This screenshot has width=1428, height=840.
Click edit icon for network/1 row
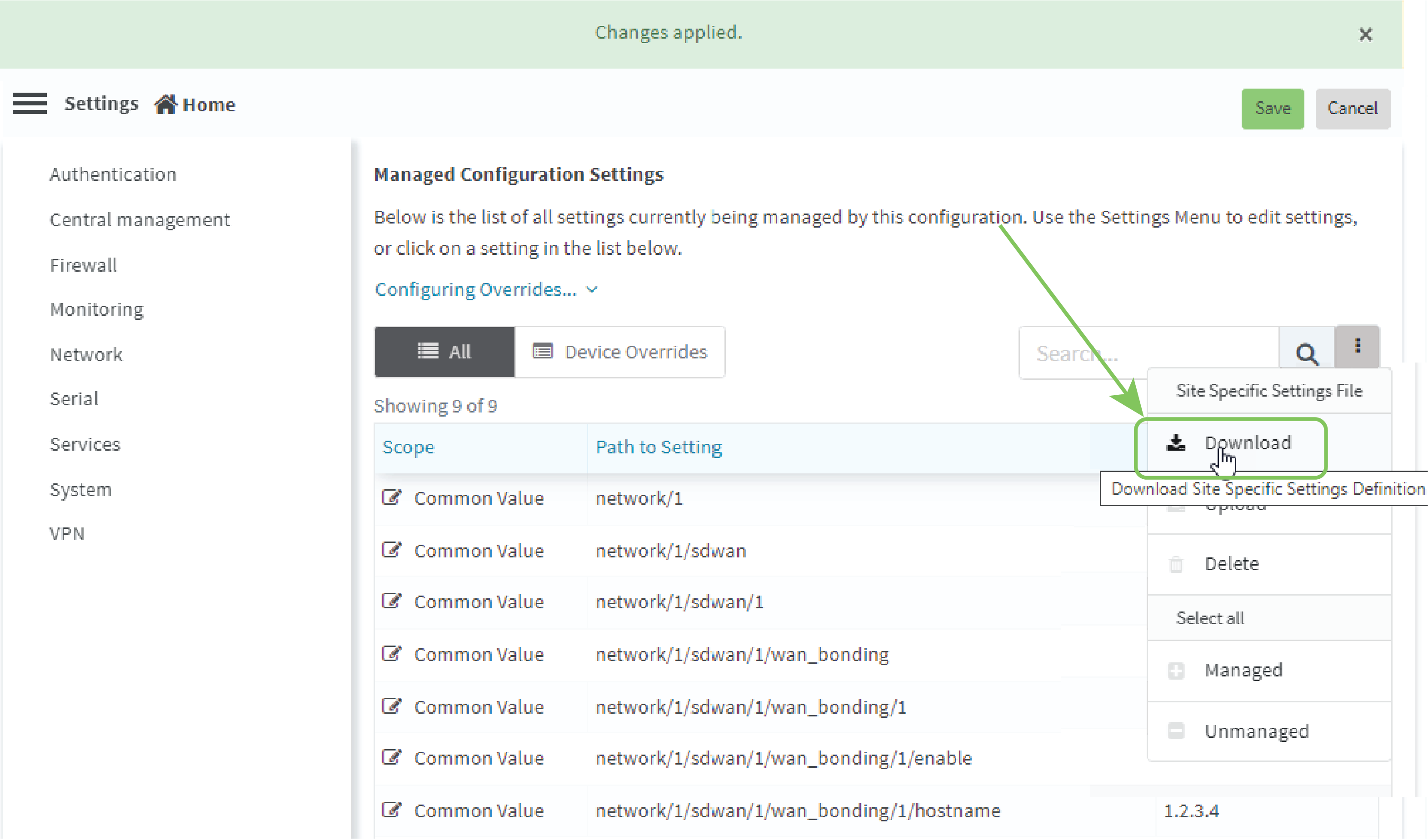click(392, 498)
